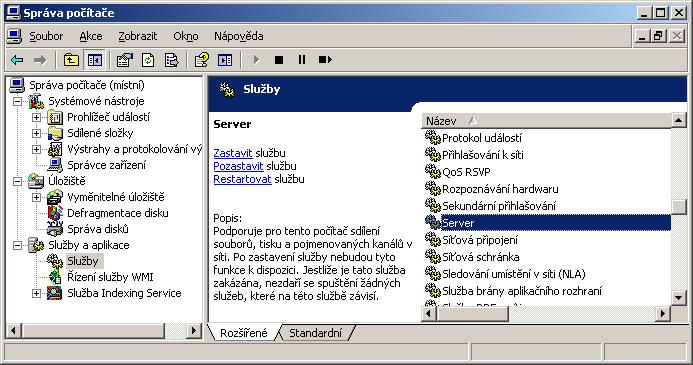
Task: Select Správa počítače (místní) root node
Action: [87, 85]
